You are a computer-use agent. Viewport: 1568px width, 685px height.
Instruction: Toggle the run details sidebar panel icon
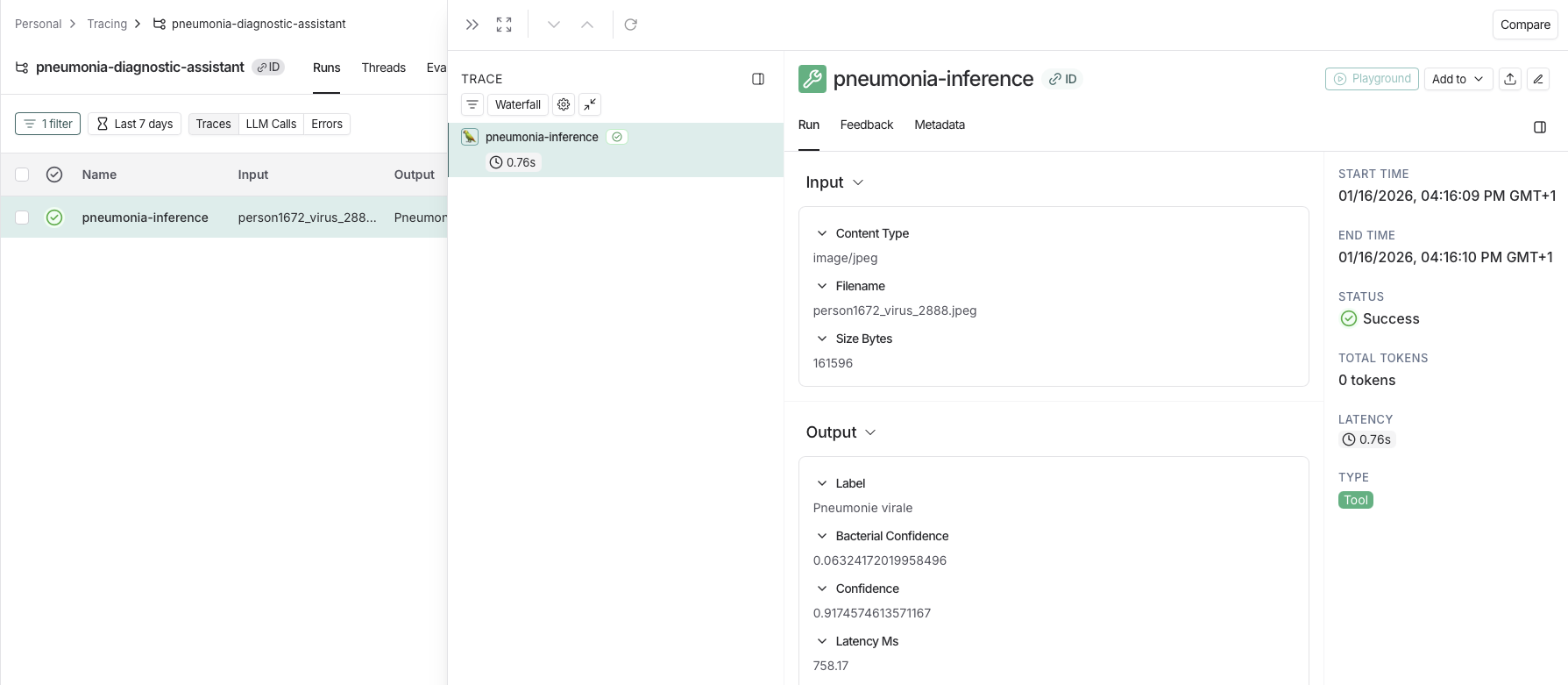(x=1540, y=127)
